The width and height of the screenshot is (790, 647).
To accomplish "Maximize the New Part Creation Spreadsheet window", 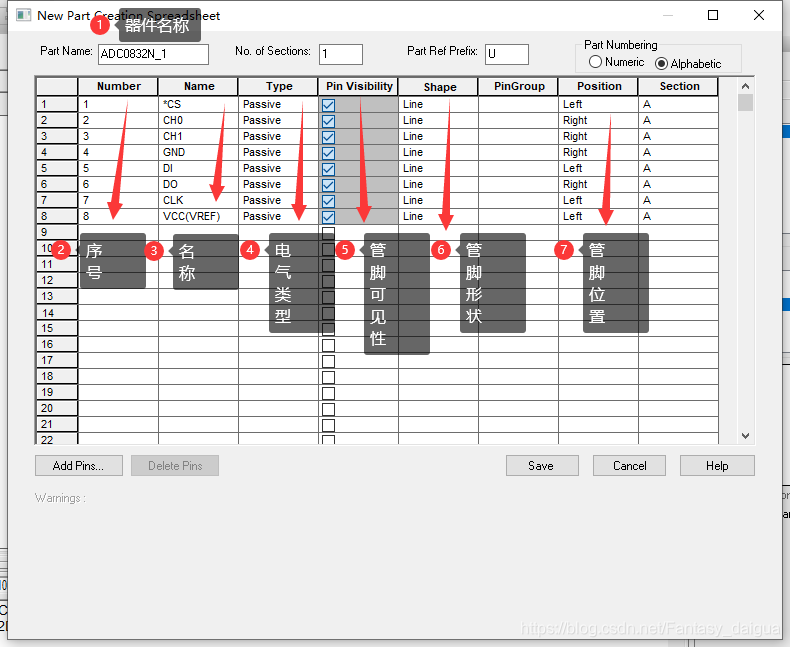I will tap(713, 15).
